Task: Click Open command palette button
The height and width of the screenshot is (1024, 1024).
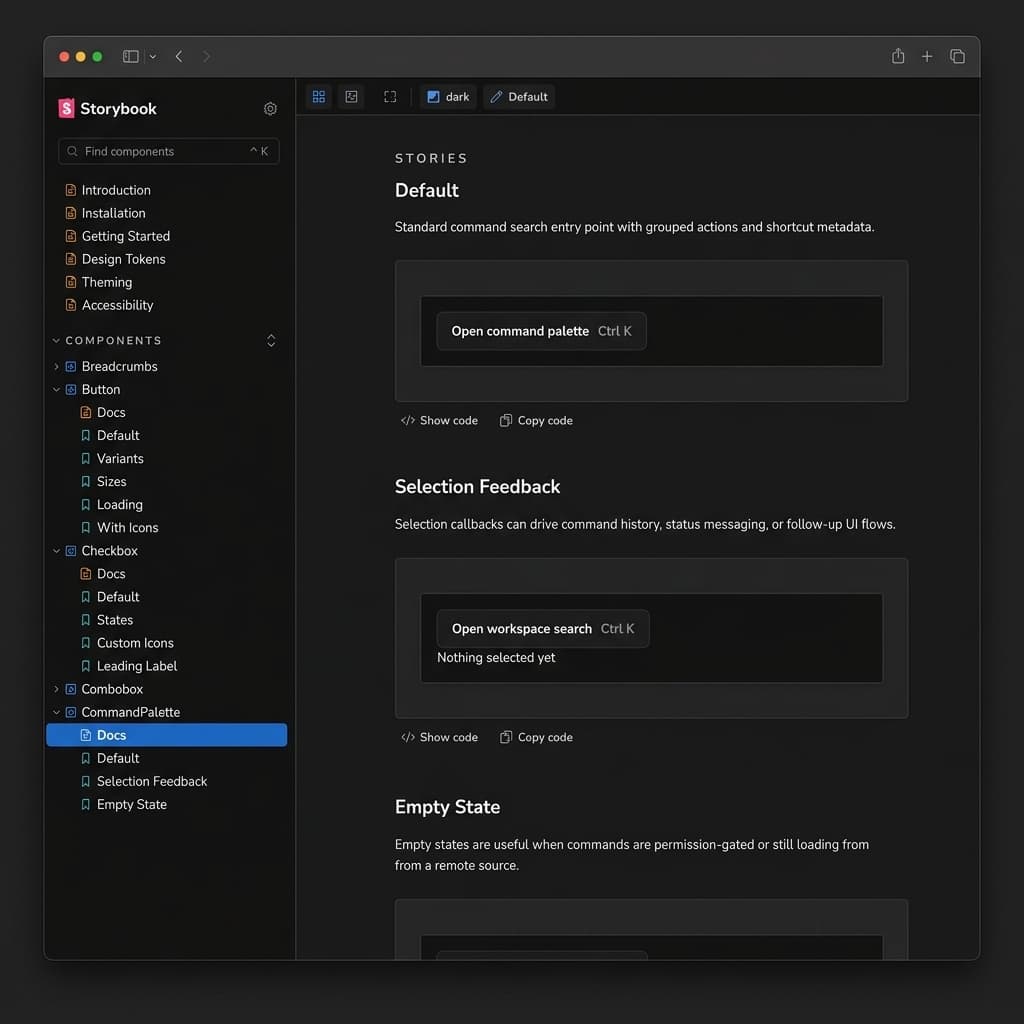Action: tap(541, 331)
